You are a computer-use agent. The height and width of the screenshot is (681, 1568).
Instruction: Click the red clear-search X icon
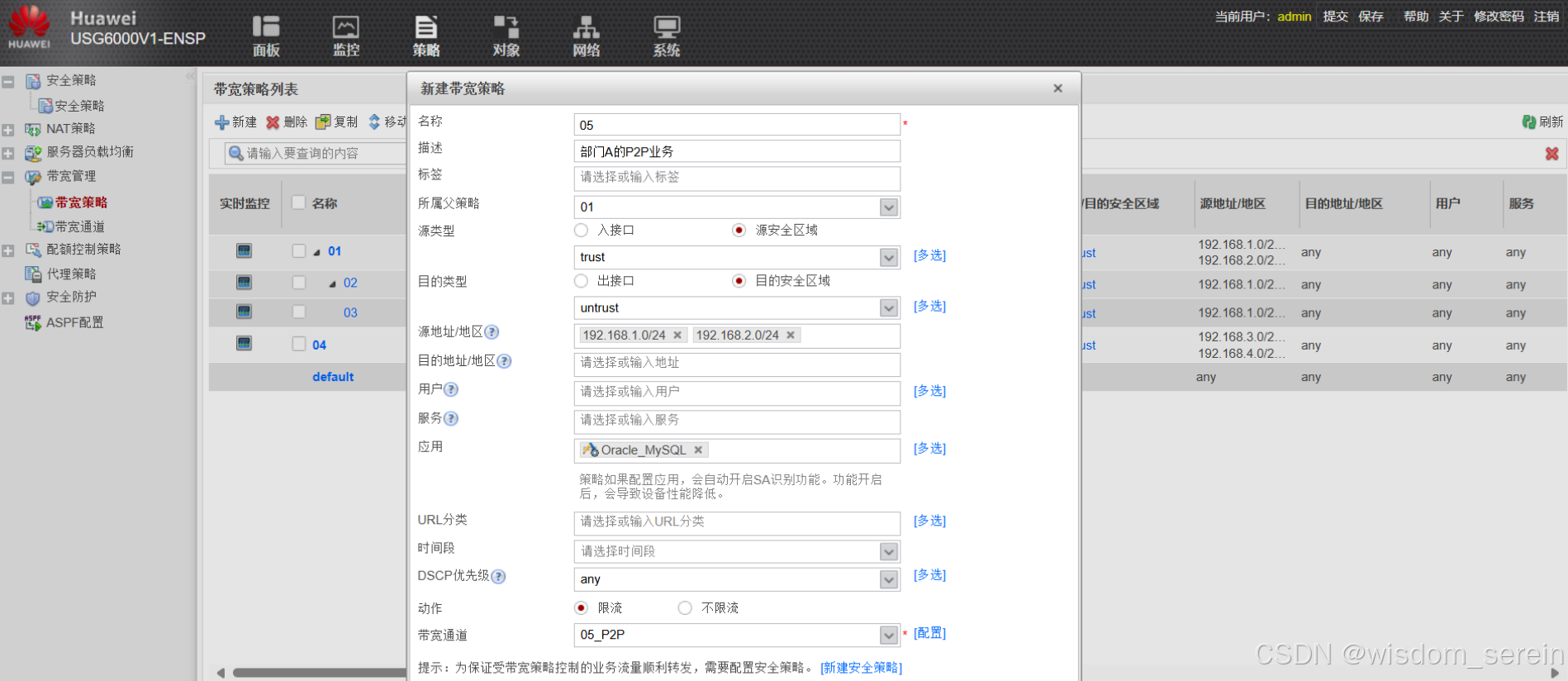click(1552, 154)
